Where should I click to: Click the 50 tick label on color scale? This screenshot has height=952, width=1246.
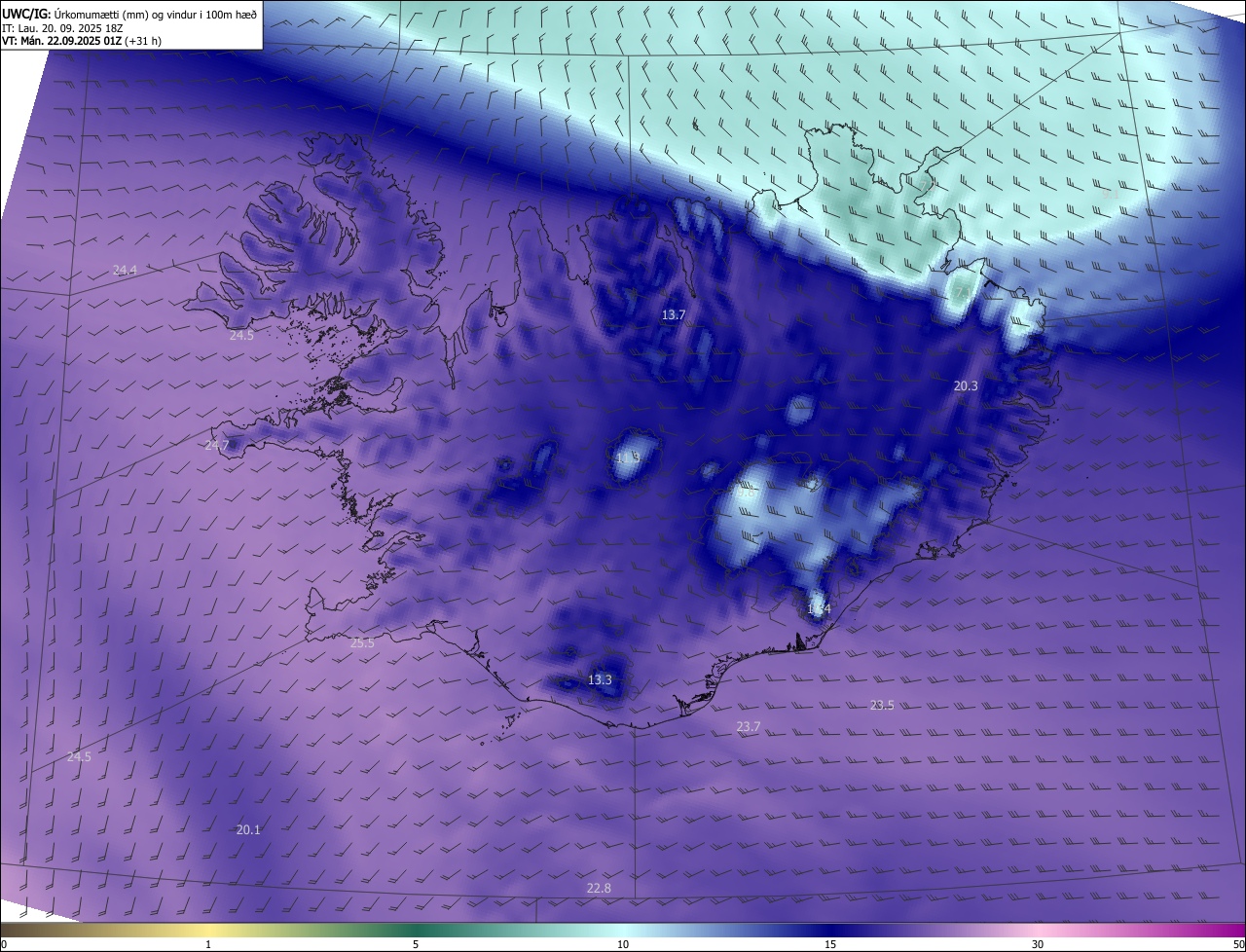(x=1238, y=944)
